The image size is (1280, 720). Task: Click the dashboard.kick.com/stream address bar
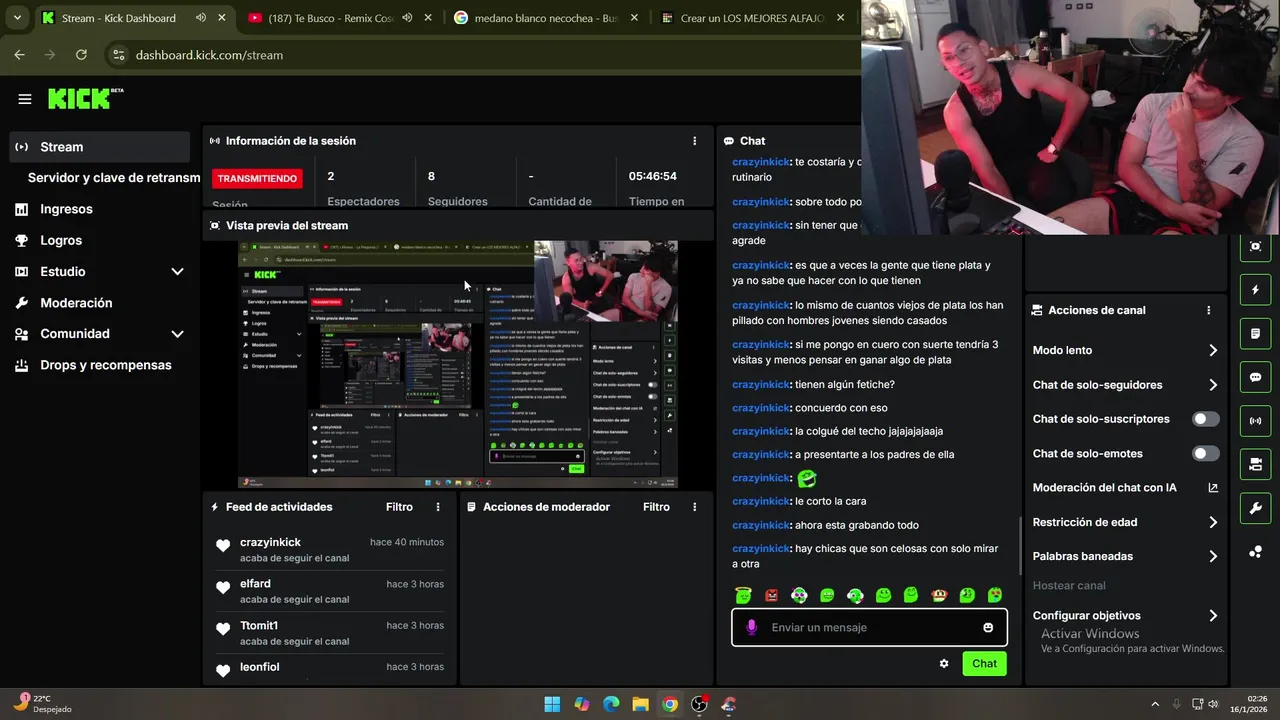point(480,55)
